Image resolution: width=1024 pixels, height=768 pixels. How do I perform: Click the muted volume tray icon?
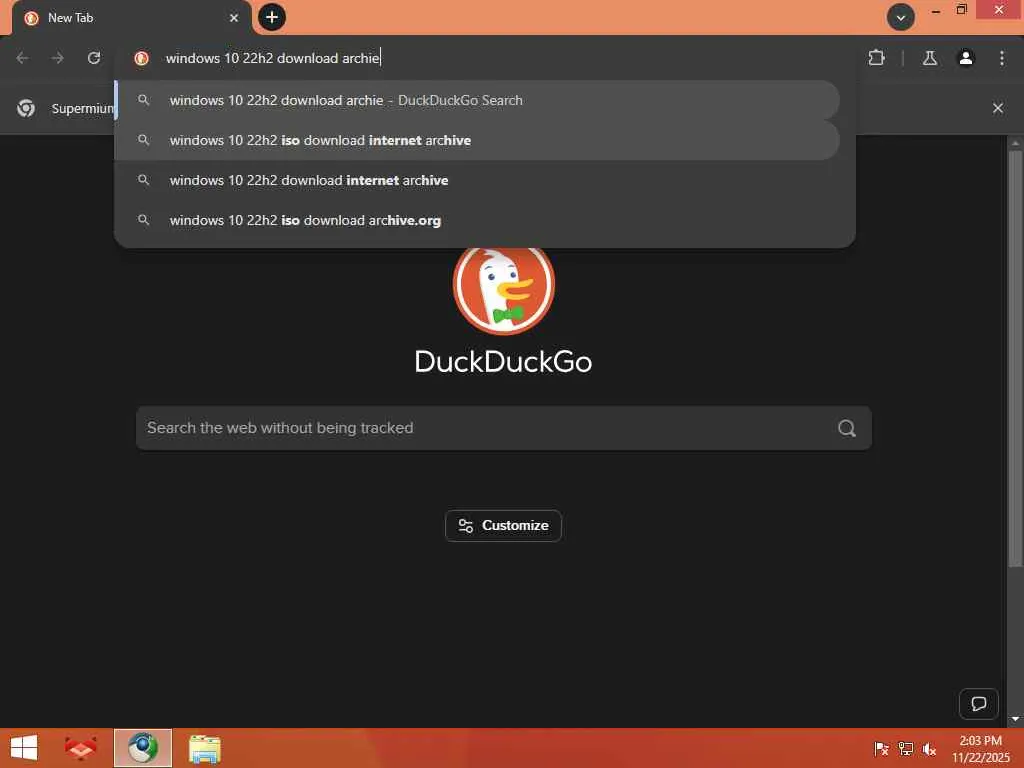929,749
